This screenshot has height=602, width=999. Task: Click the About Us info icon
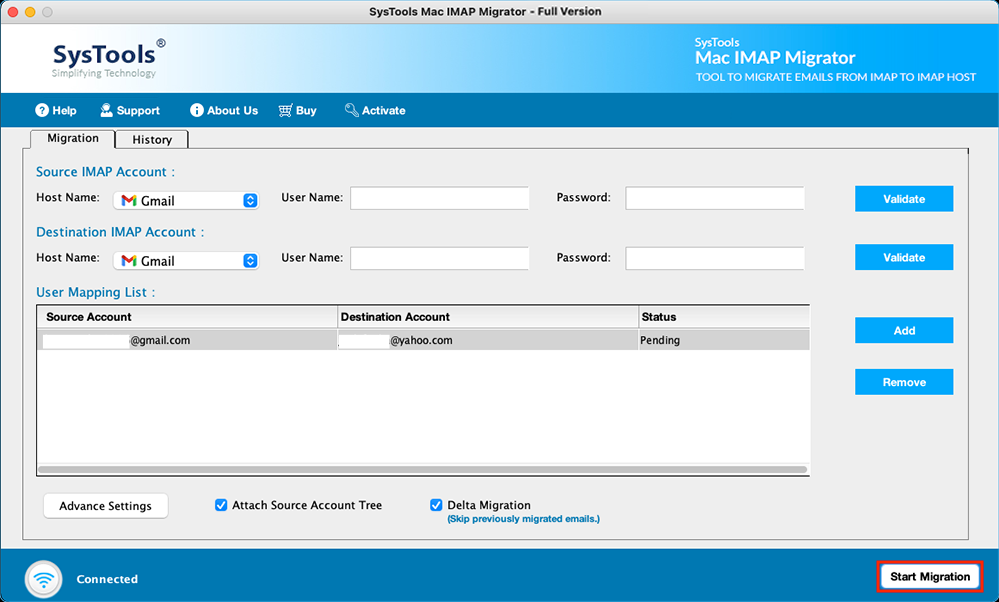click(x=197, y=110)
